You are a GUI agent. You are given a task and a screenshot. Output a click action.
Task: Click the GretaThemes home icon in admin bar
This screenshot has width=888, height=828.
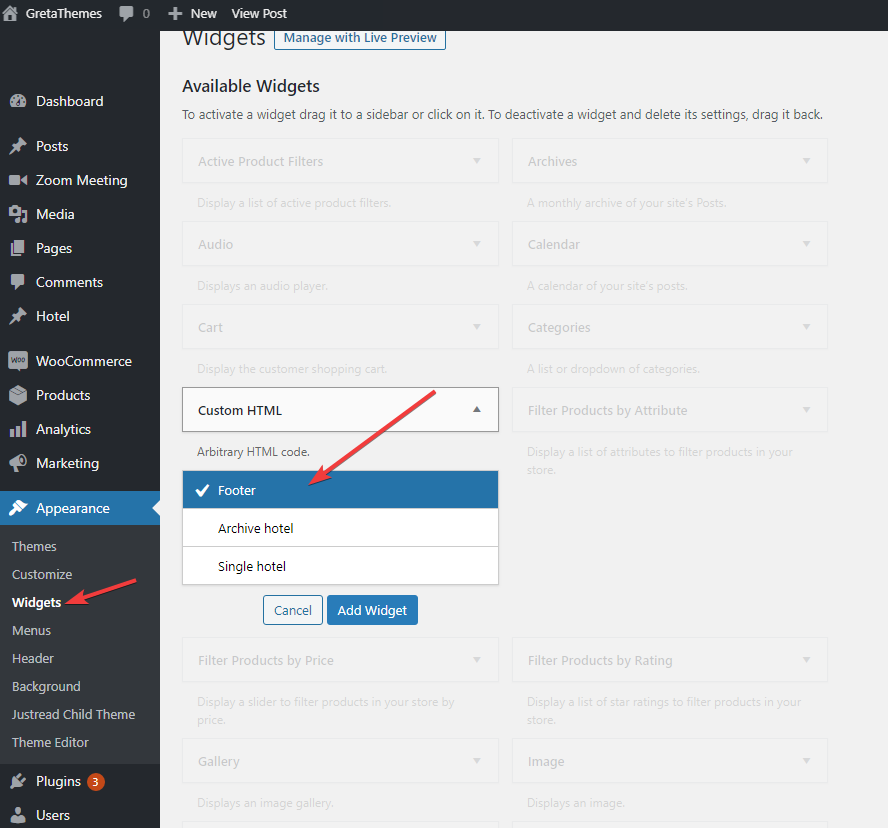point(10,14)
